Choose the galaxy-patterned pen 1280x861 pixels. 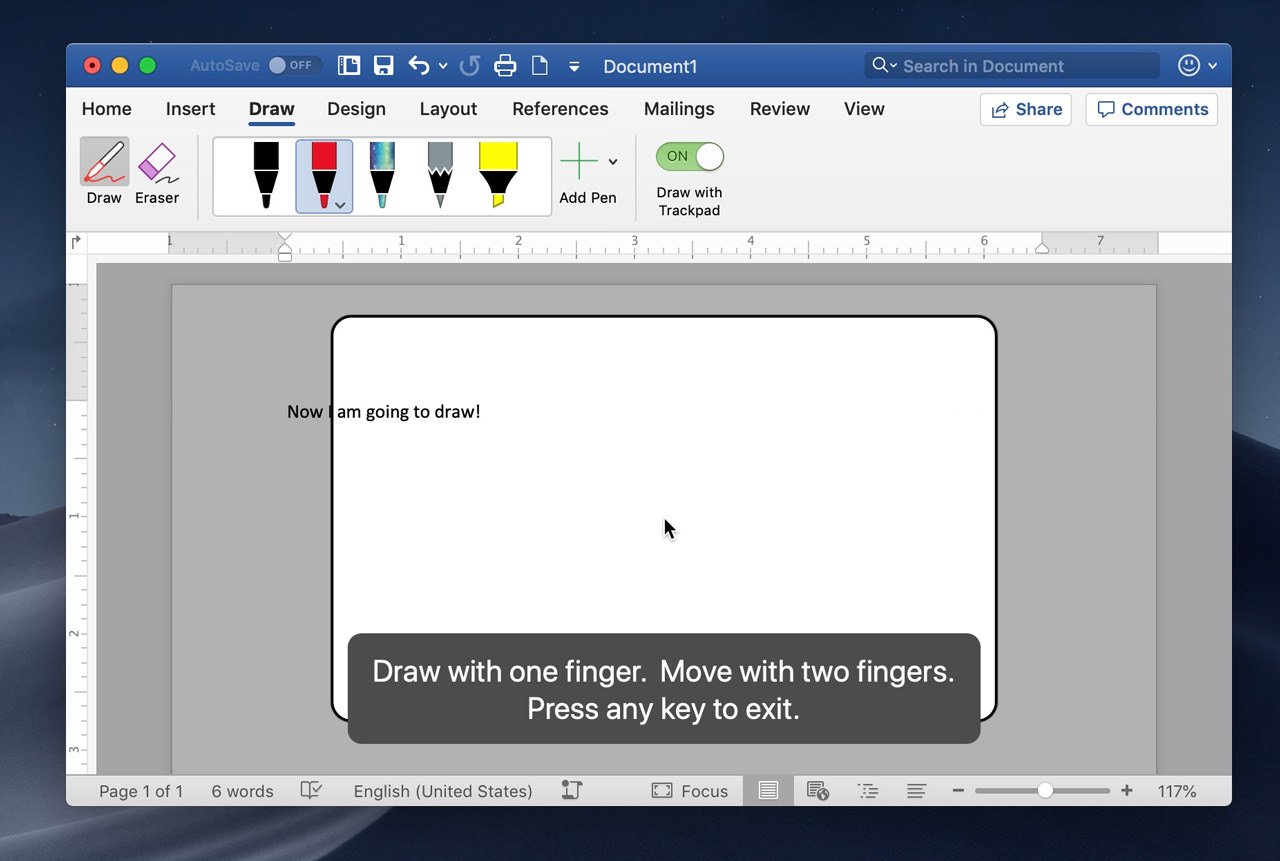[382, 175]
